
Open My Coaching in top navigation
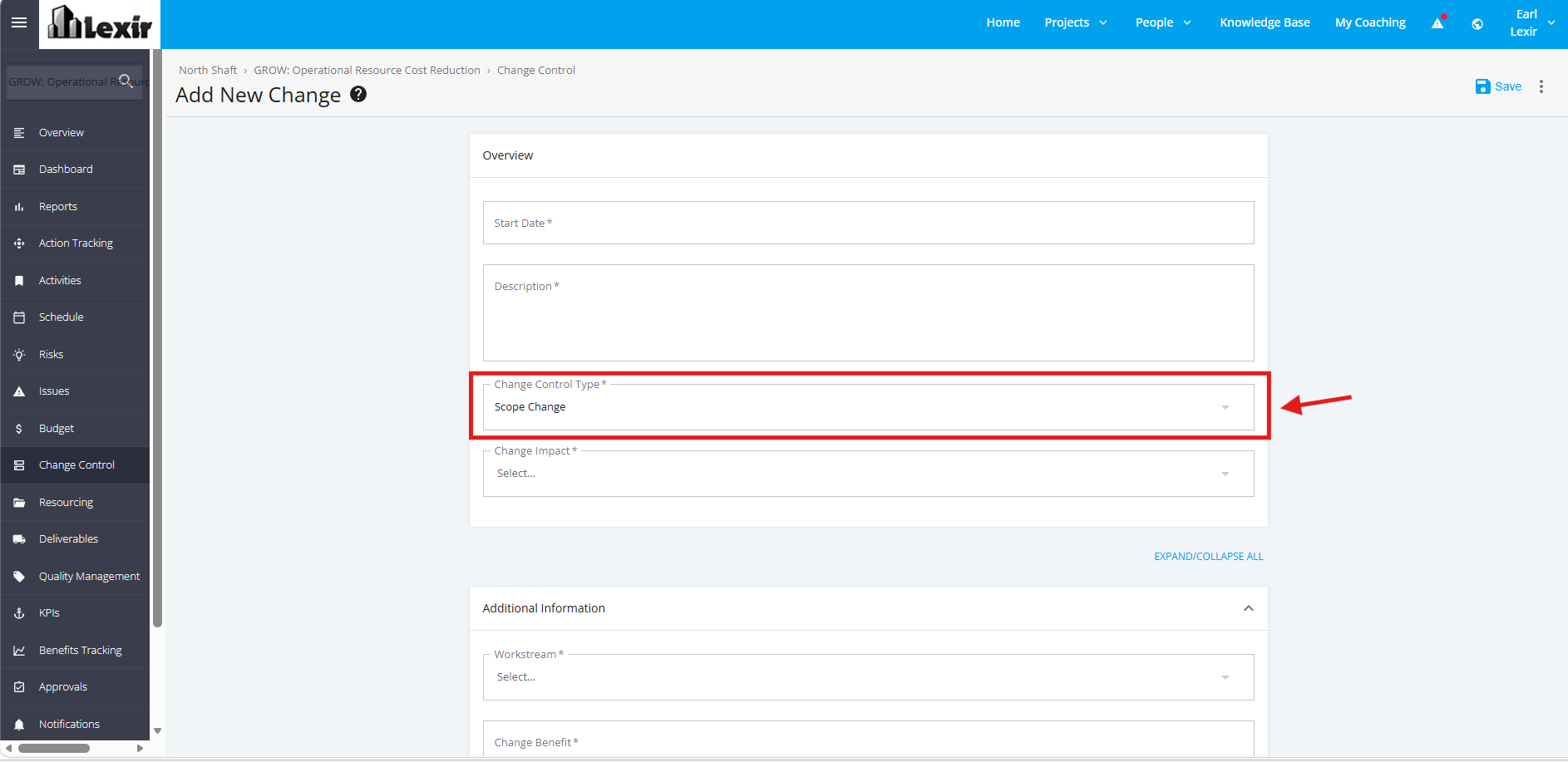coord(1370,22)
